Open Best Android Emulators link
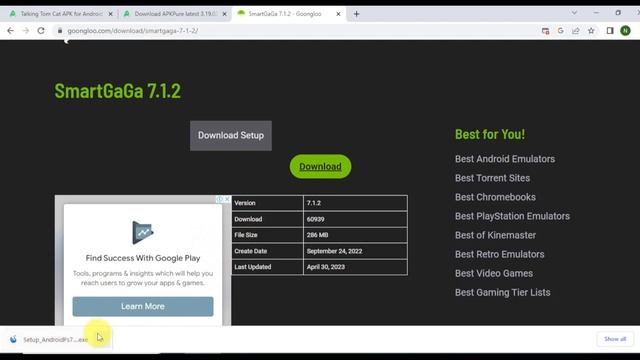The height and width of the screenshot is (360, 640). pos(505,159)
